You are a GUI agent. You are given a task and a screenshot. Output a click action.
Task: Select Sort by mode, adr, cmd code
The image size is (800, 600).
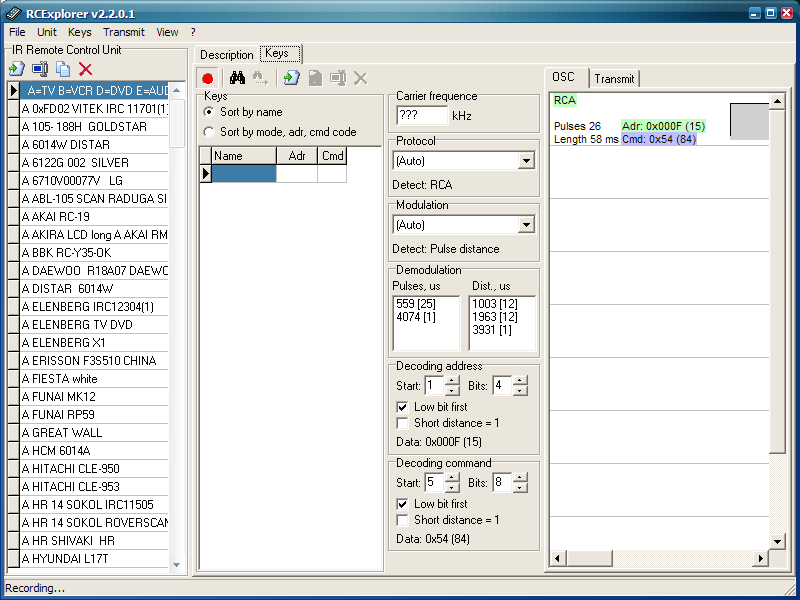click(208, 132)
